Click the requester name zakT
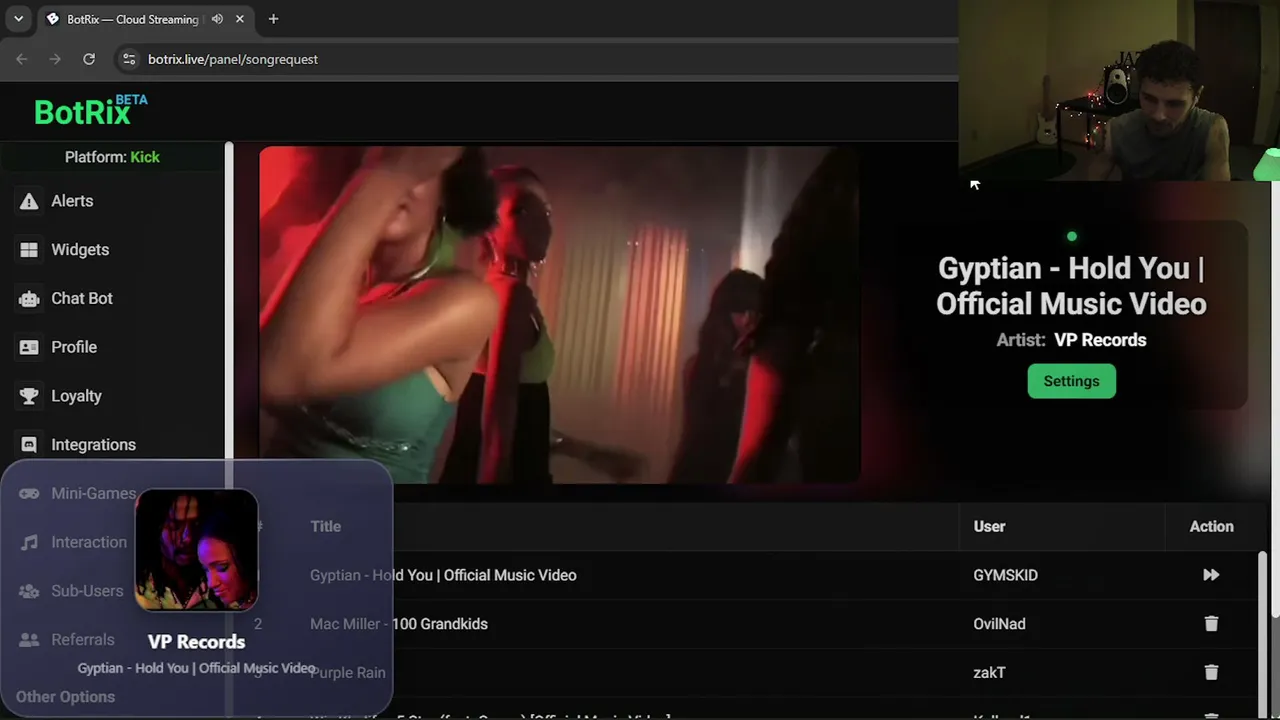This screenshot has width=1280, height=720. [989, 673]
